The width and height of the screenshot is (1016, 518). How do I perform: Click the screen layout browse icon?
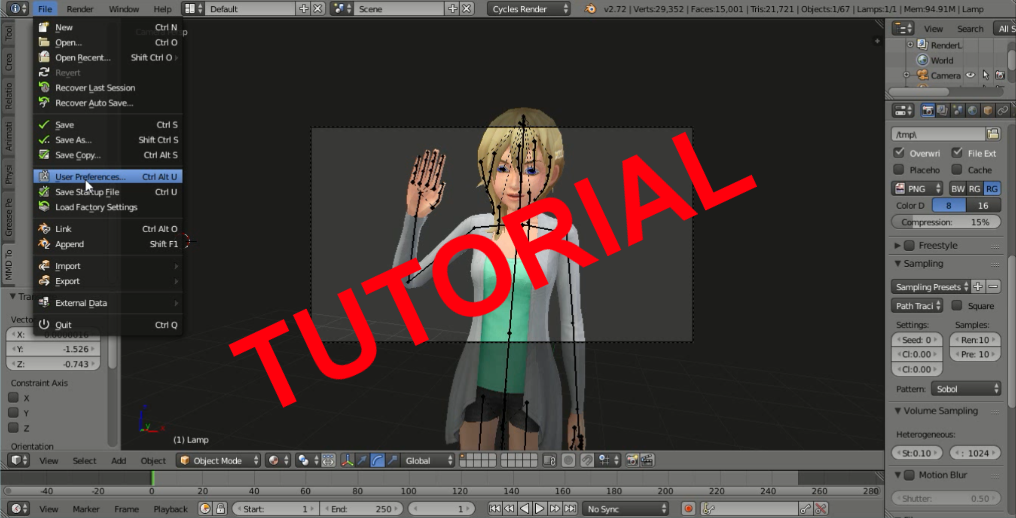point(192,9)
